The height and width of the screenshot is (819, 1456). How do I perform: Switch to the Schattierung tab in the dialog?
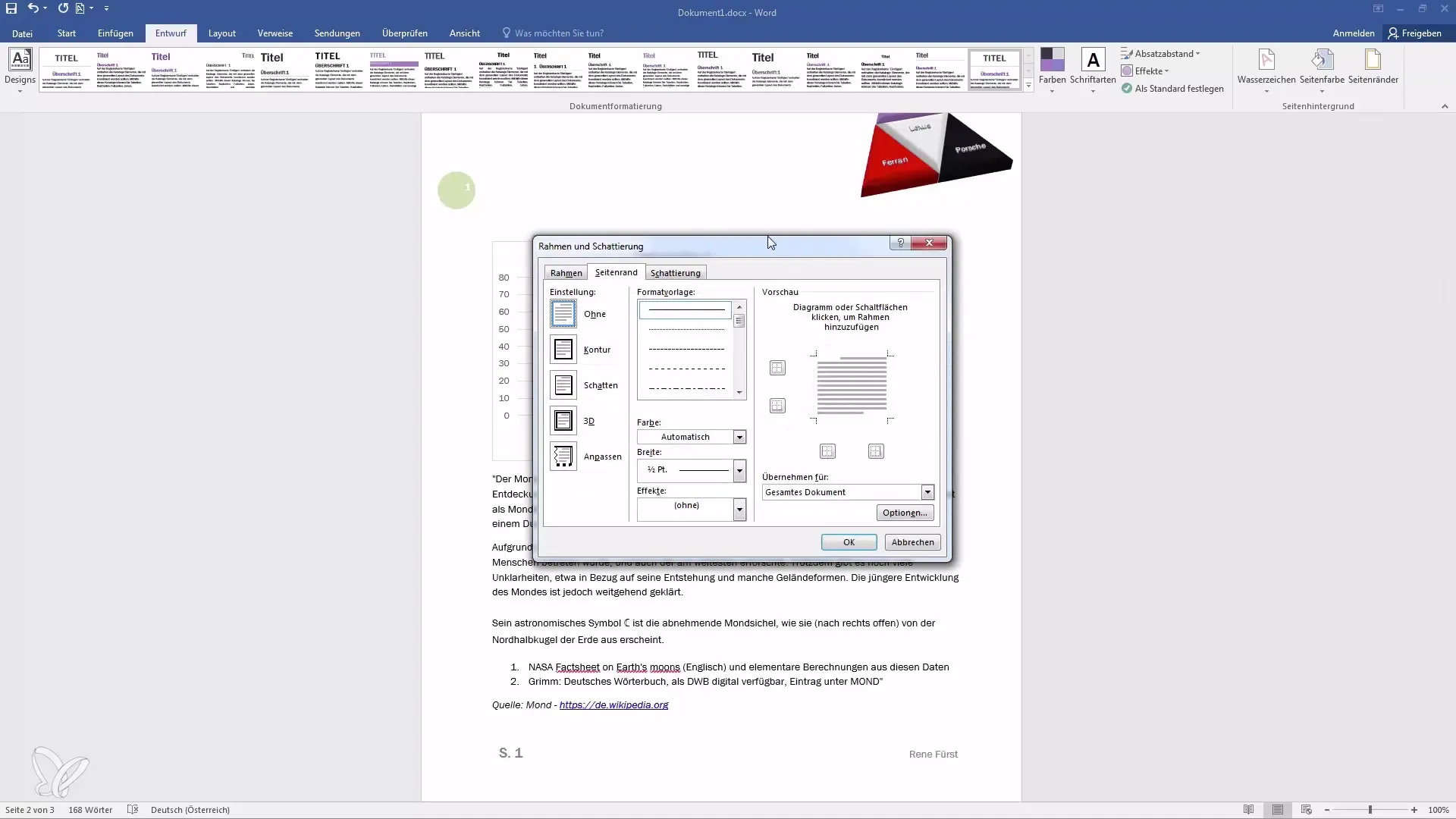click(676, 273)
